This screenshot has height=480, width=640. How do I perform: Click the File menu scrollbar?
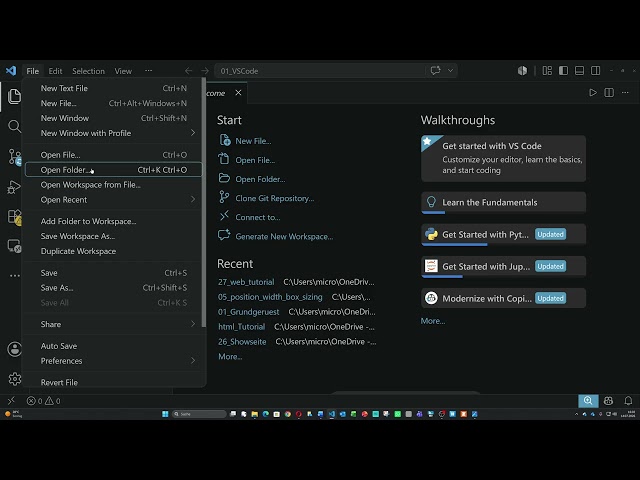(x=204, y=202)
